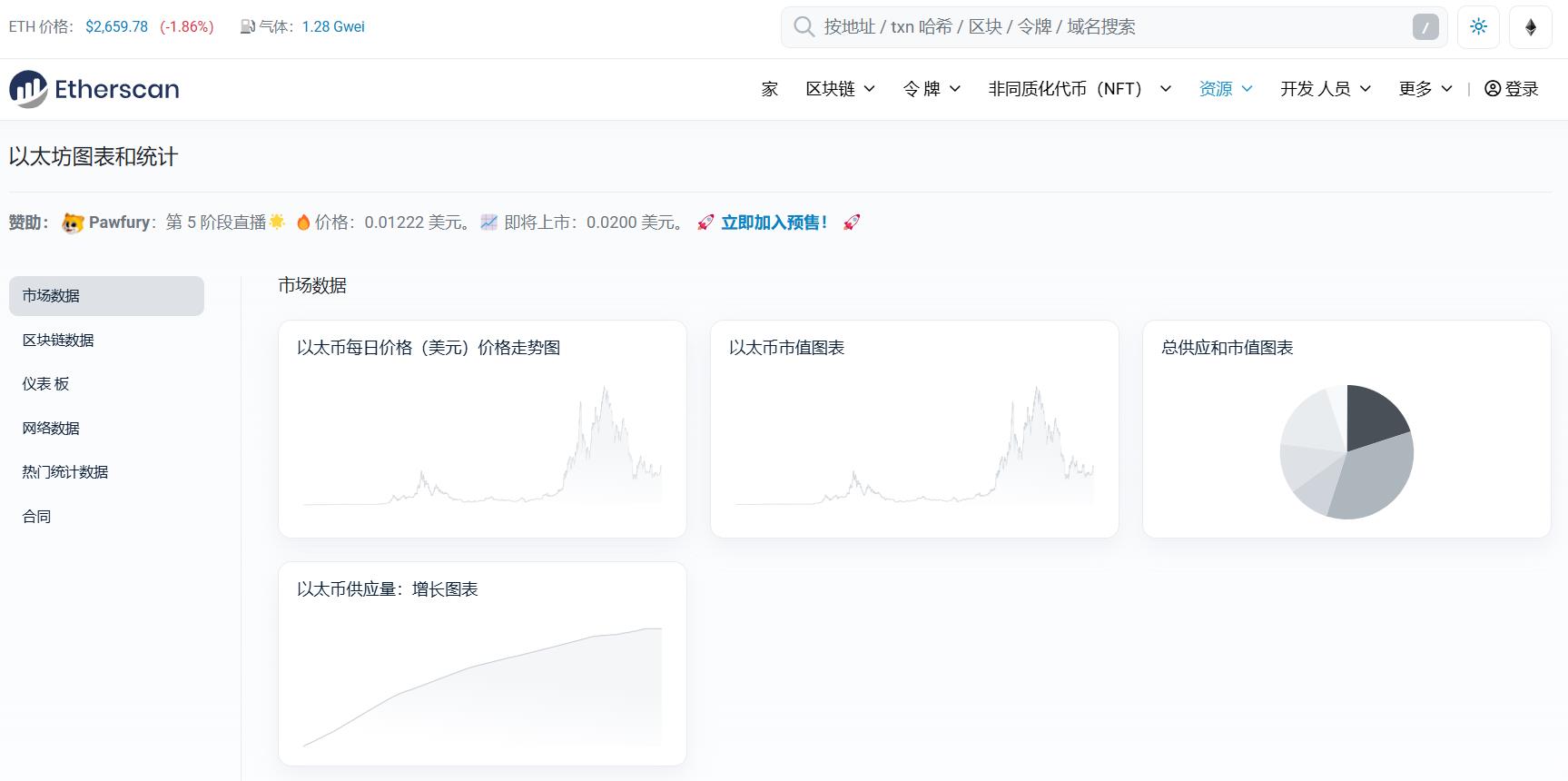Viewport: 1568px width, 781px height.
Task: Click the slash shortcut key badge
Action: (x=1425, y=27)
